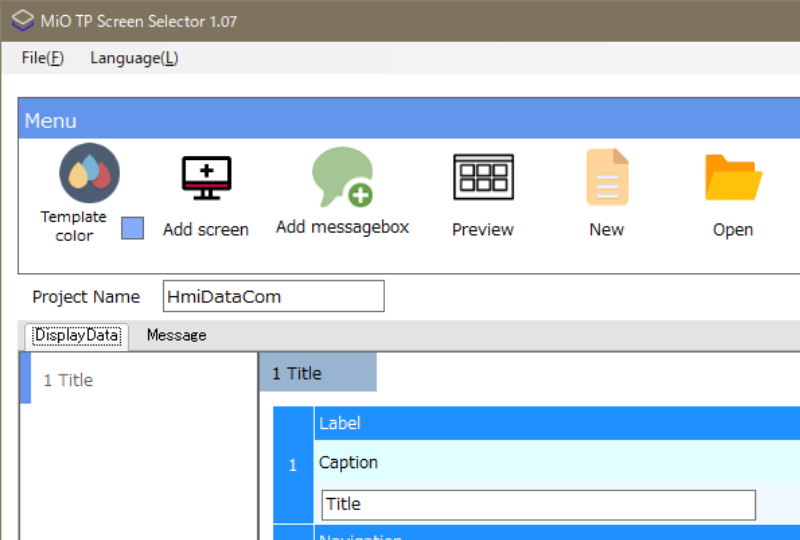
Task: Click the Add screen monitor icon
Action: (207, 178)
